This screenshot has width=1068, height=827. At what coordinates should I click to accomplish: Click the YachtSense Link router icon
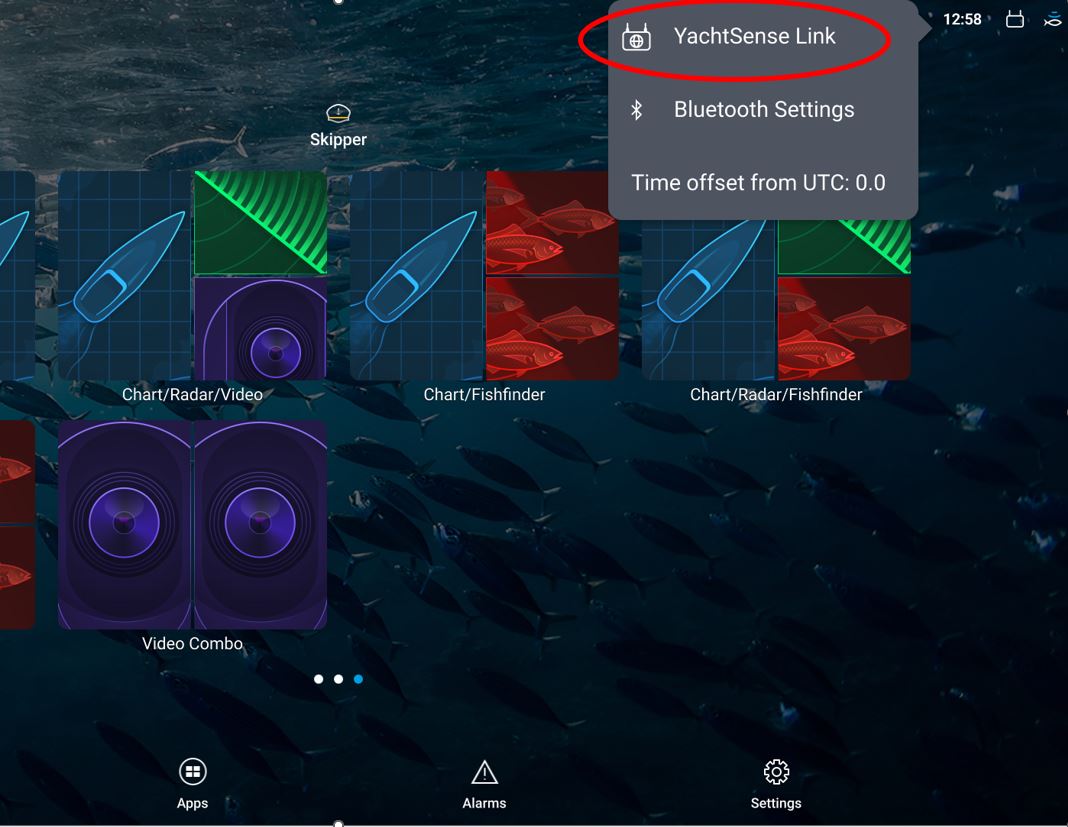pos(636,38)
